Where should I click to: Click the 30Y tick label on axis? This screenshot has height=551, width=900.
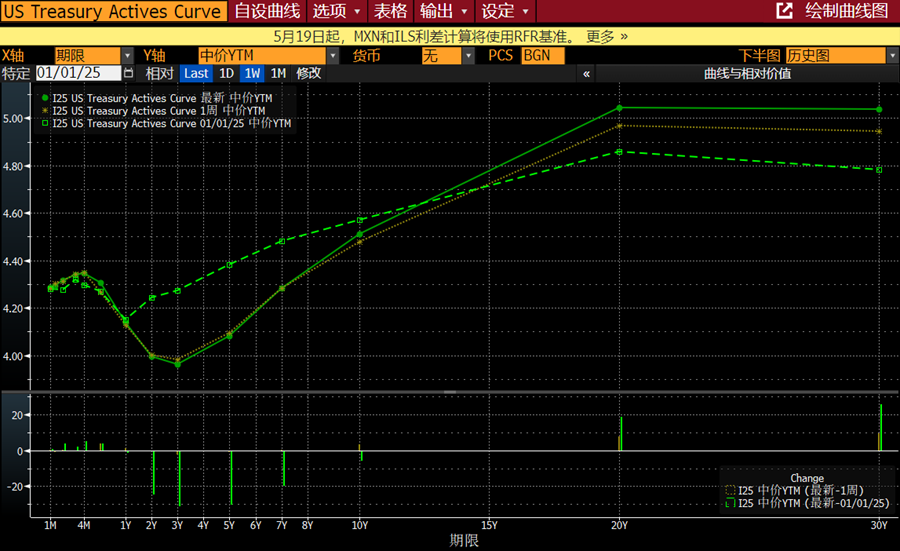tap(879, 525)
